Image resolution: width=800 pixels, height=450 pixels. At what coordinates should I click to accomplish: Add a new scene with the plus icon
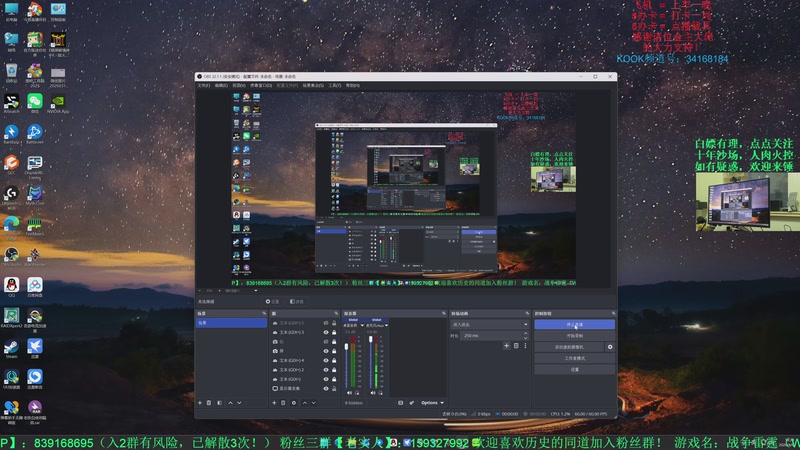coord(199,403)
